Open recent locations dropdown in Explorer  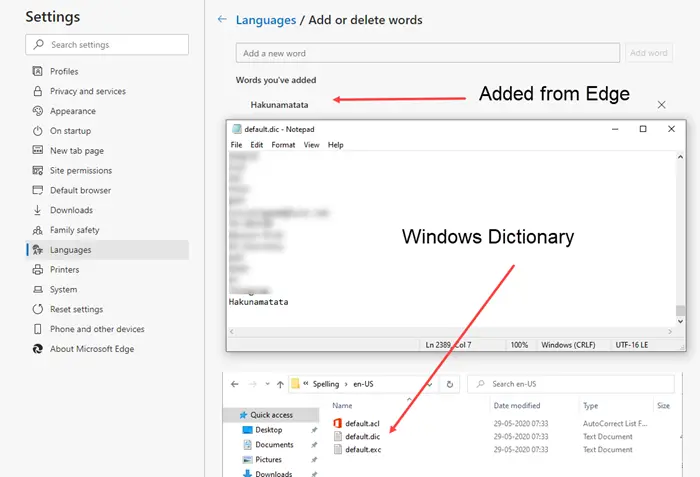[x=267, y=384]
